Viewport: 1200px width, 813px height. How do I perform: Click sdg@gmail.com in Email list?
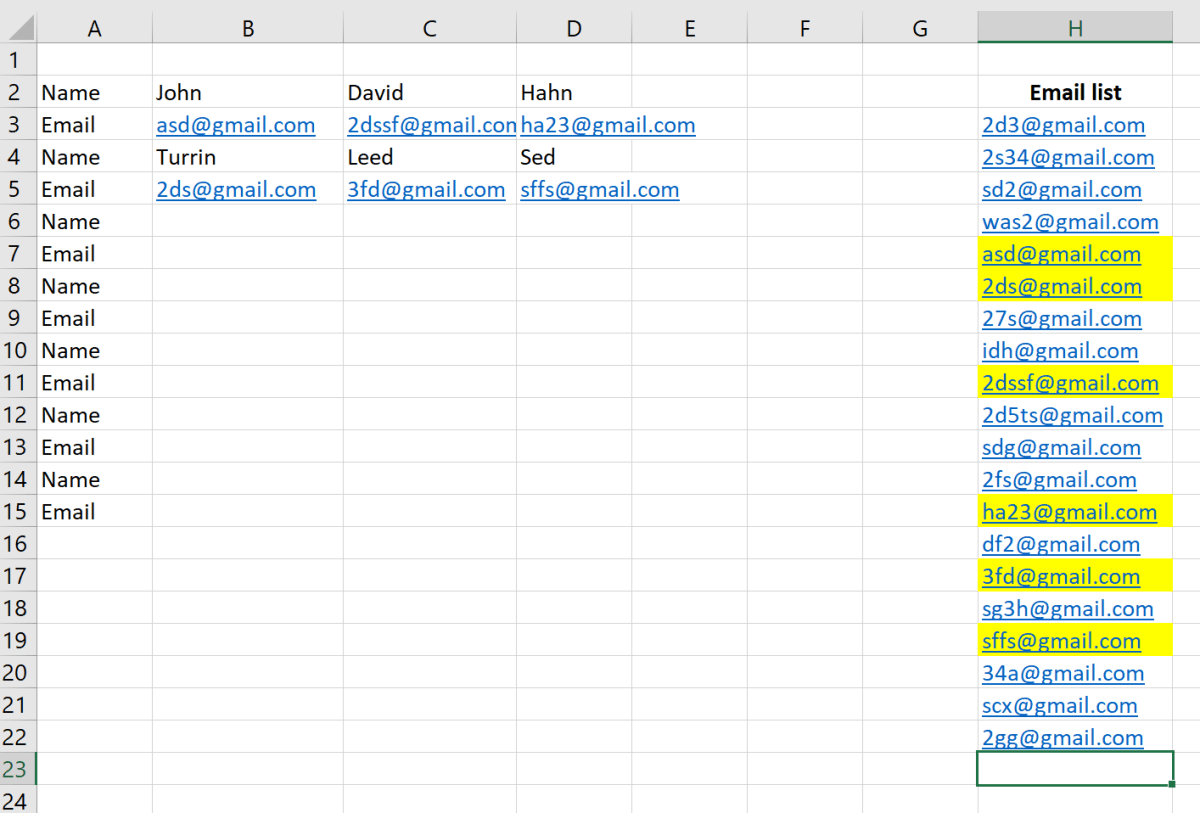coord(1062,447)
